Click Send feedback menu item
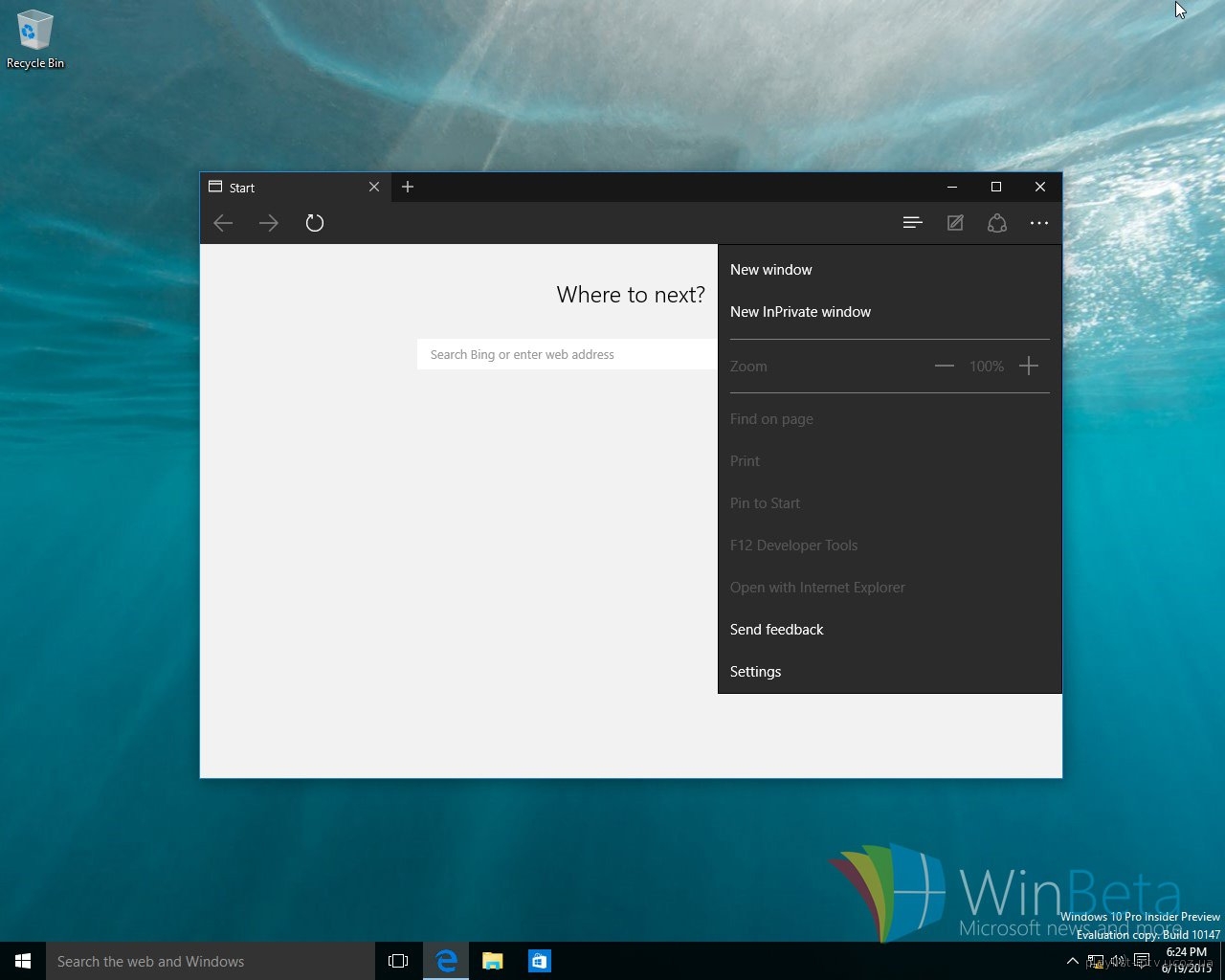The height and width of the screenshot is (980, 1225). pos(890,630)
